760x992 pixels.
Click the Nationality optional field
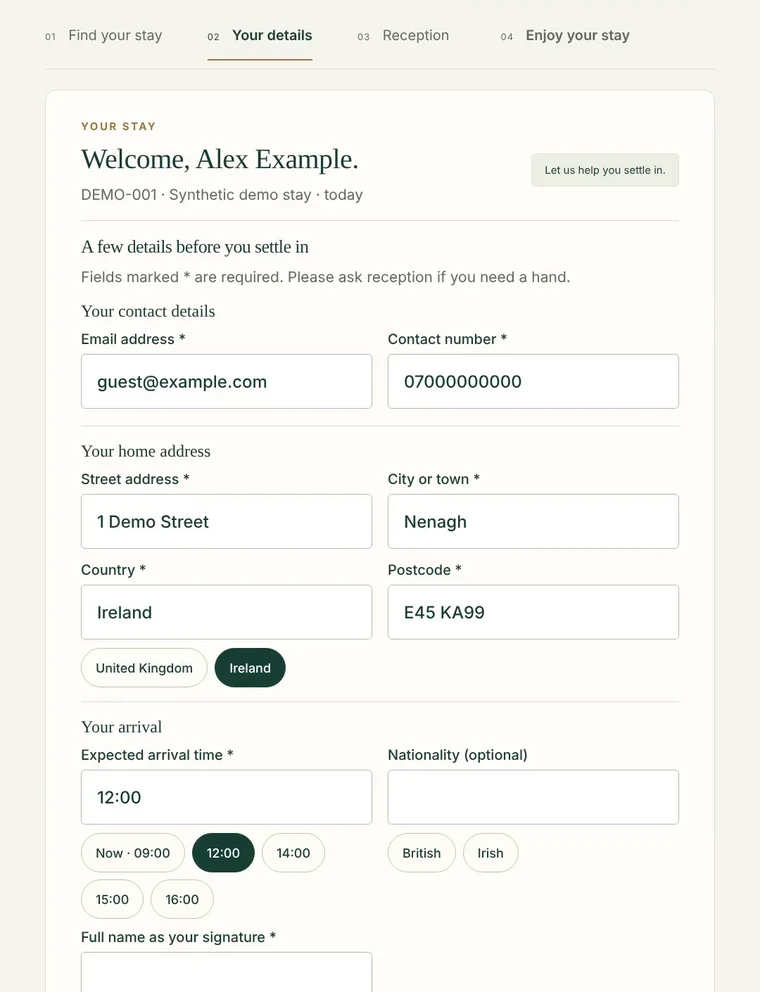click(x=533, y=797)
